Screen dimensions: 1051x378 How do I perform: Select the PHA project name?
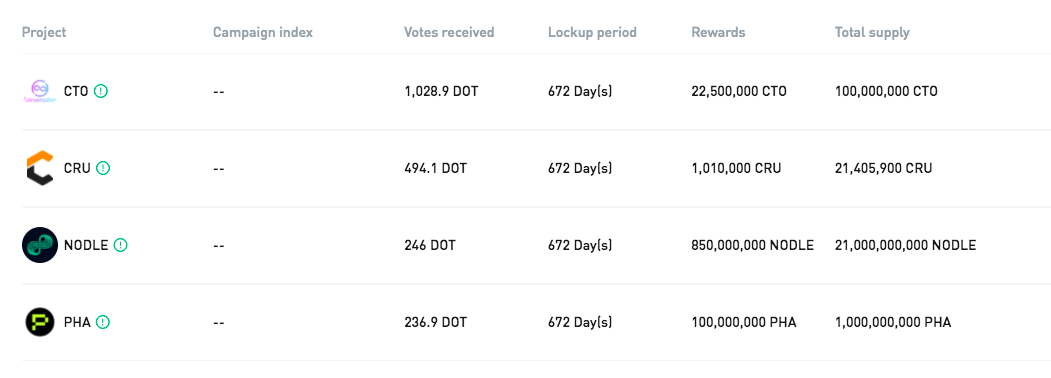pos(77,322)
